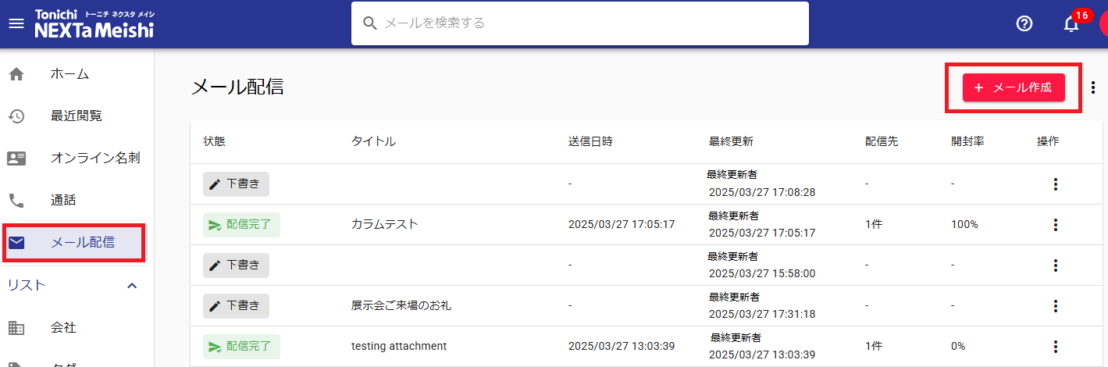Click last-updated time 2025/03/27 17:08:28

click(762, 192)
